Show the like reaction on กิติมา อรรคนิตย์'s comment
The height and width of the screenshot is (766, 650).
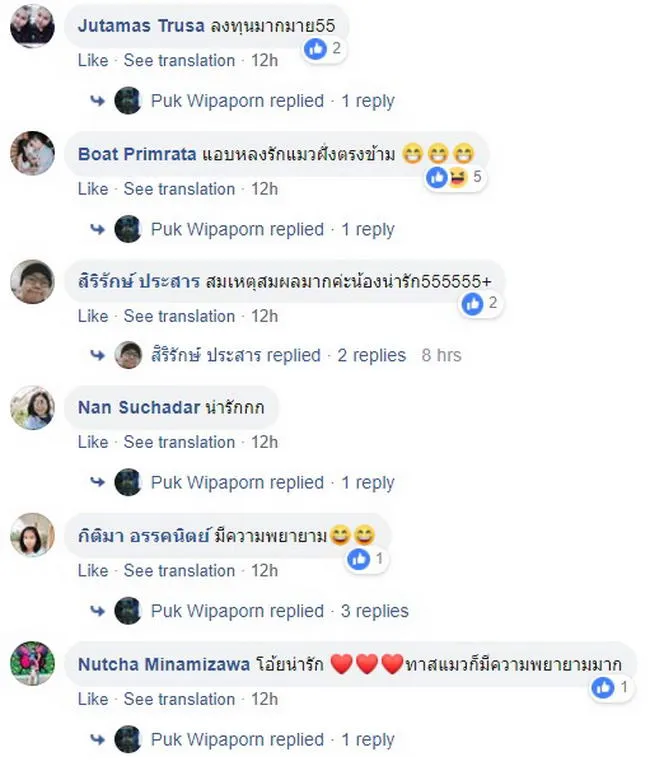point(366,559)
